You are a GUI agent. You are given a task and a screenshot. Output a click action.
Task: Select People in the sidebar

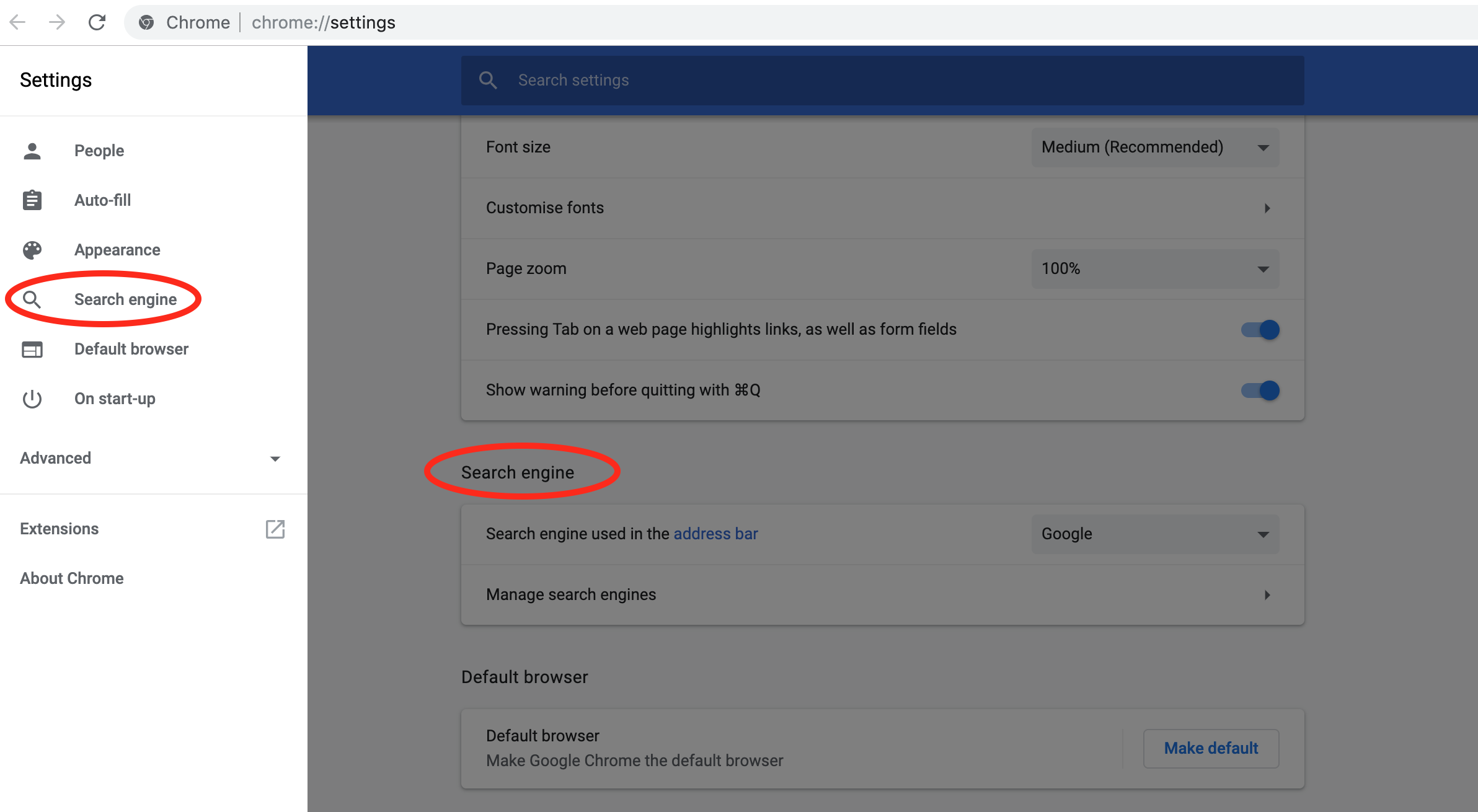[99, 151]
